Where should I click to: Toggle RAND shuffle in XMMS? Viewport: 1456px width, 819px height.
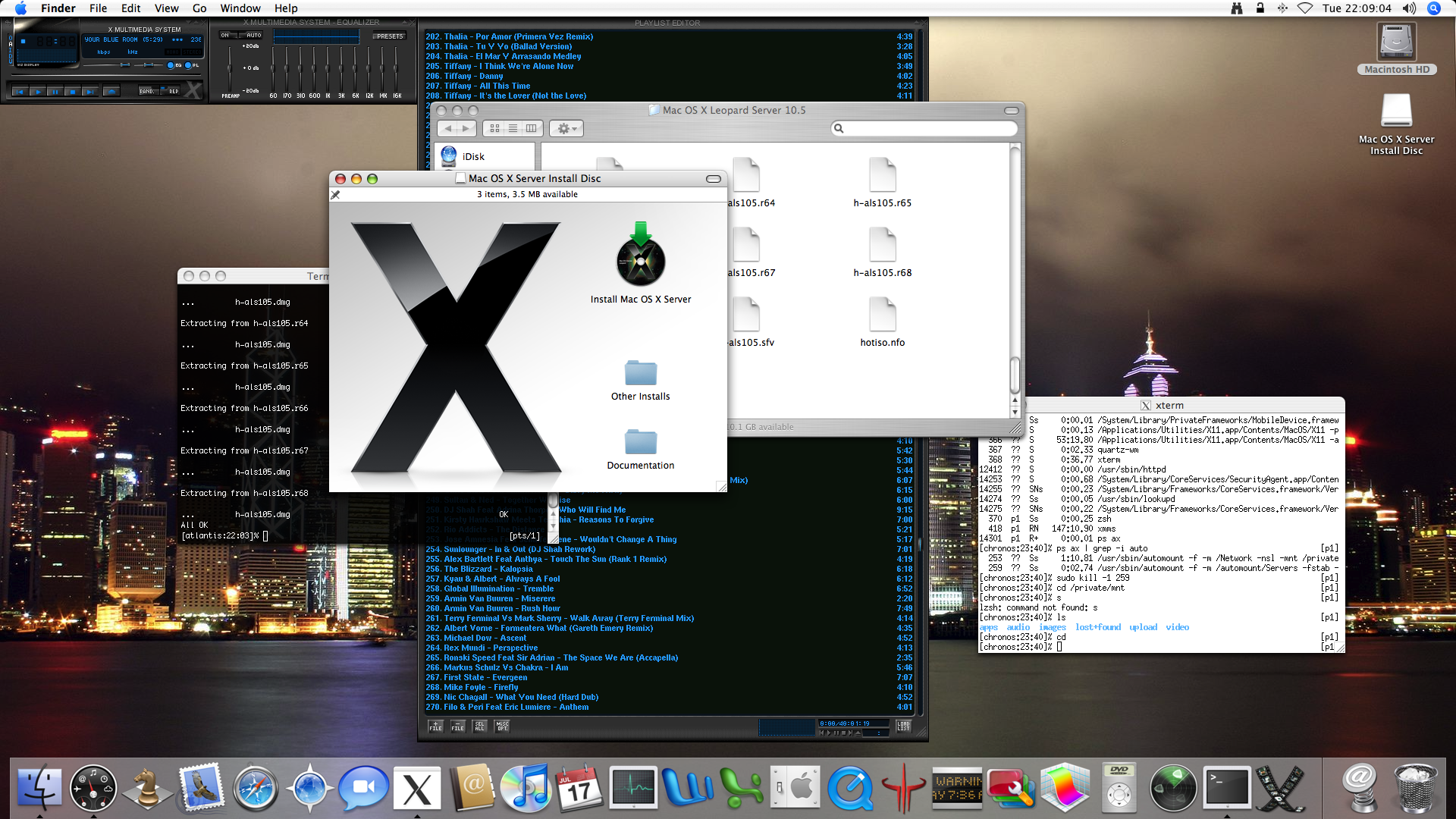pos(147,91)
